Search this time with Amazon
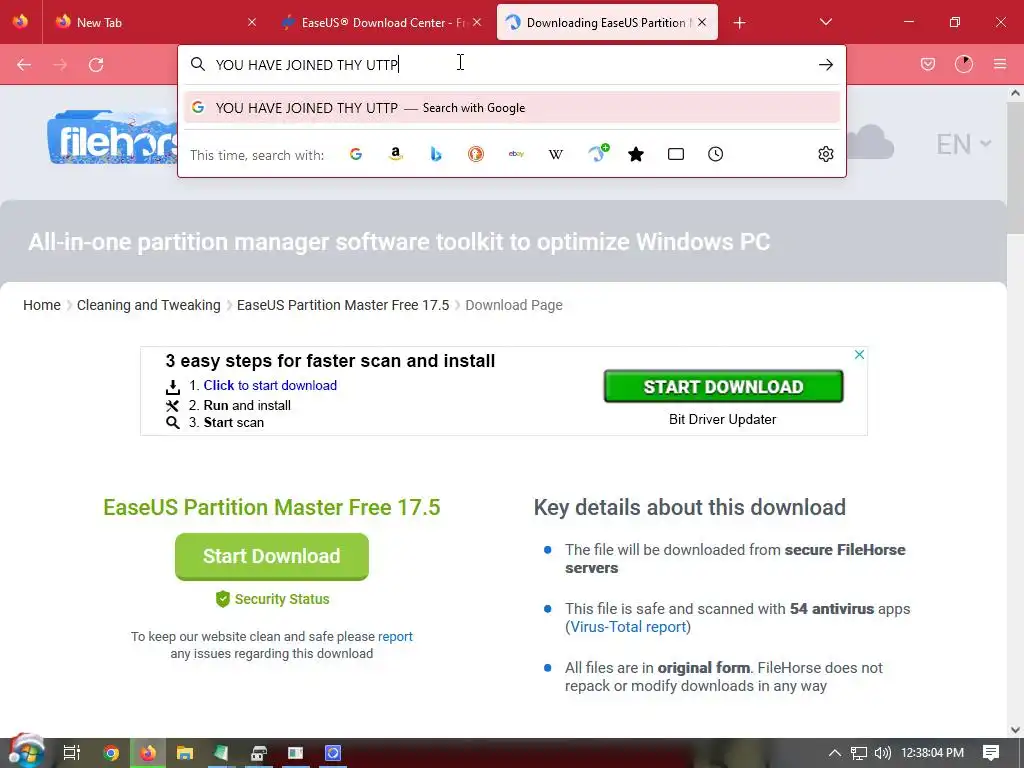 (396, 154)
